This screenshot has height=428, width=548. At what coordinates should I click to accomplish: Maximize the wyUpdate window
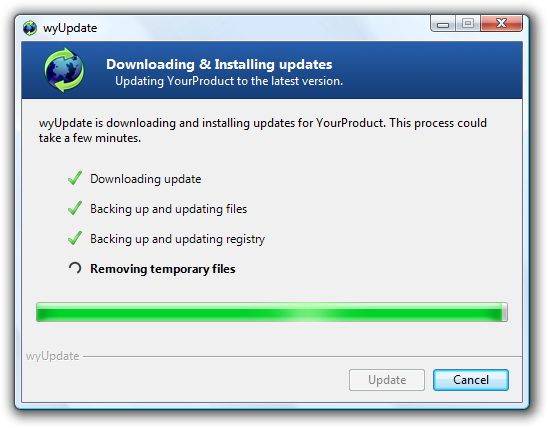tap(468, 24)
